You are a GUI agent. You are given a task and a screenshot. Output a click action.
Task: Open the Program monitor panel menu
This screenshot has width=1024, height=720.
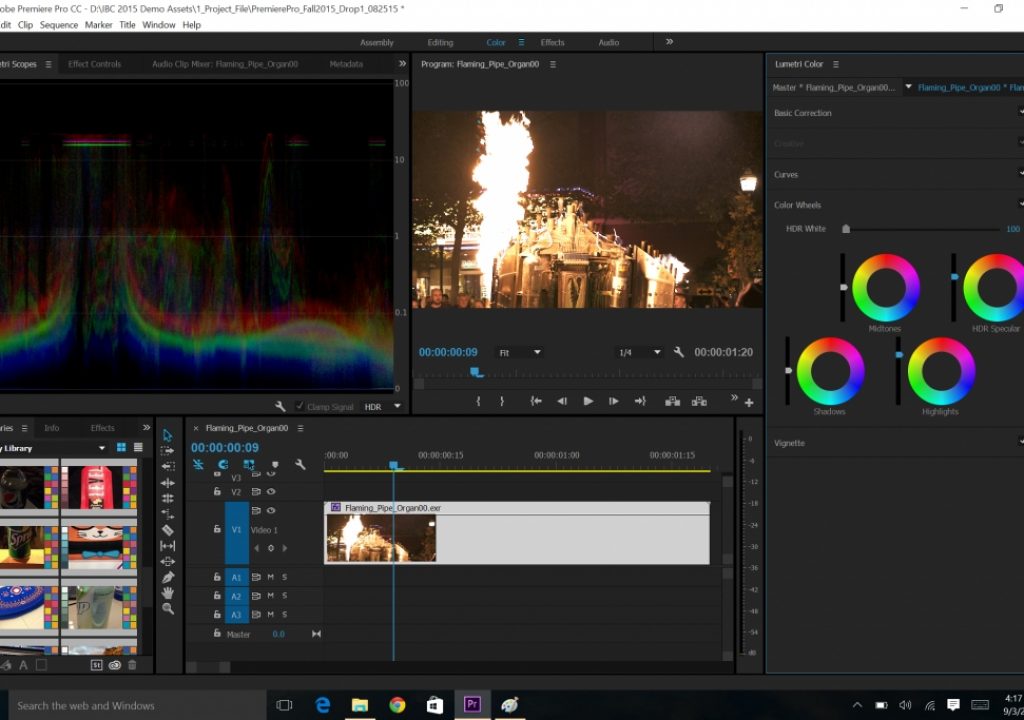(x=552, y=64)
